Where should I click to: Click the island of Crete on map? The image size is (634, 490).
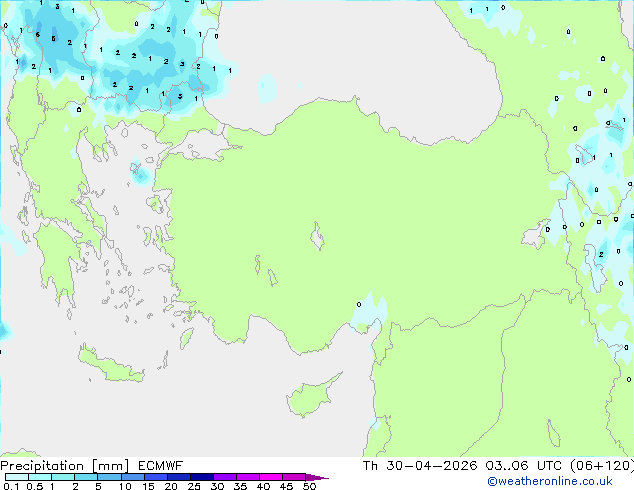coord(111,366)
